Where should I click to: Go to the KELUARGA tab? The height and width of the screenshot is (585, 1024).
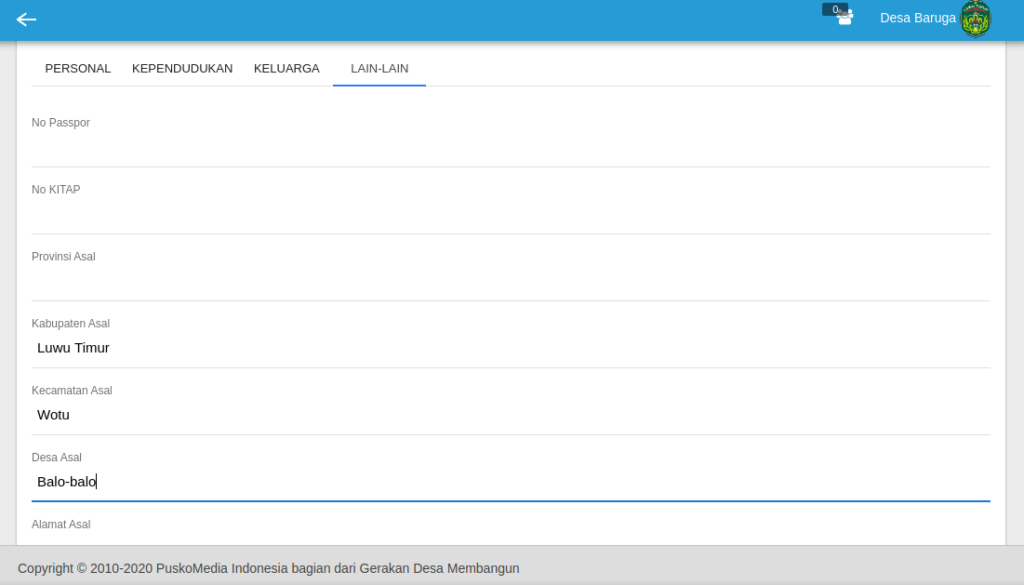(286, 69)
